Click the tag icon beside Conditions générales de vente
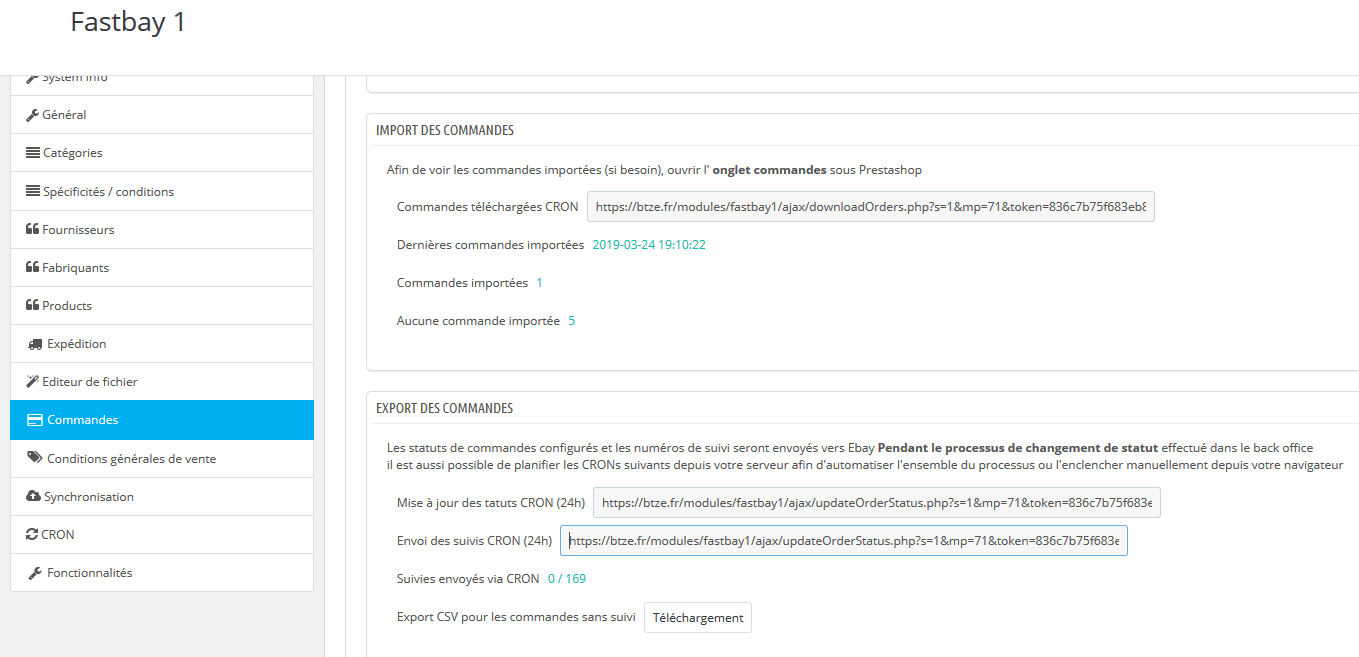The image size is (1359, 657). pyautogui.click(x=35, y=458)
